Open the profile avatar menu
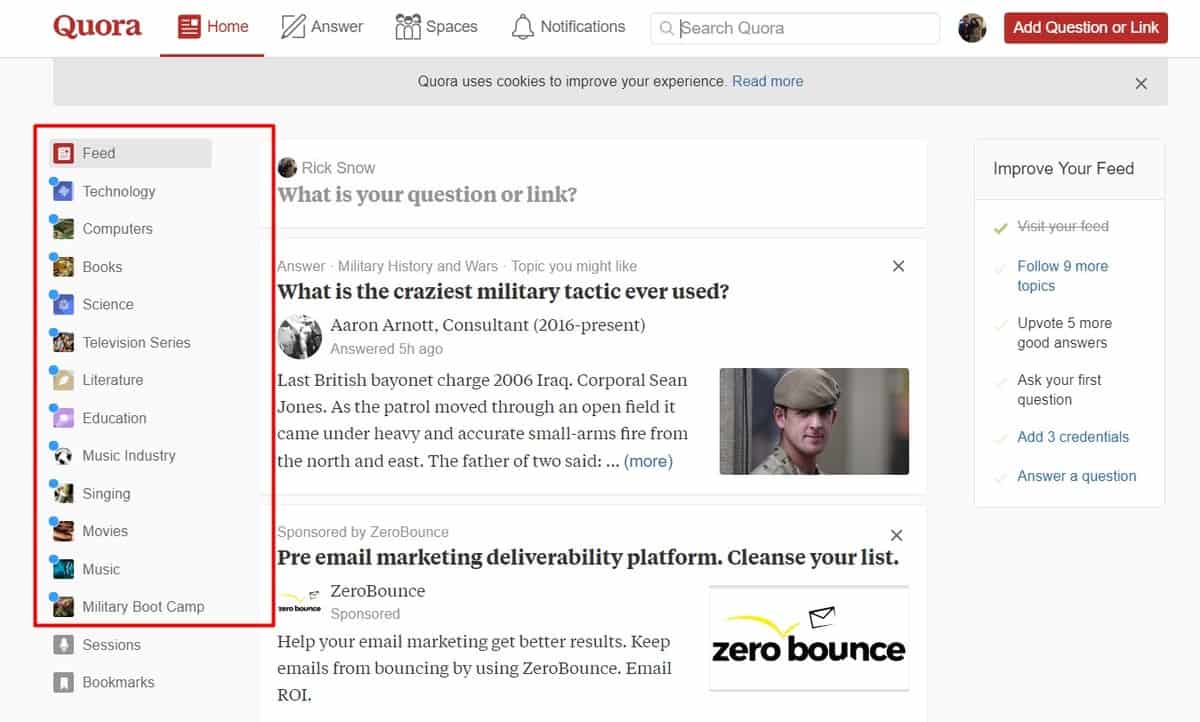 click(x=972, y=28)
